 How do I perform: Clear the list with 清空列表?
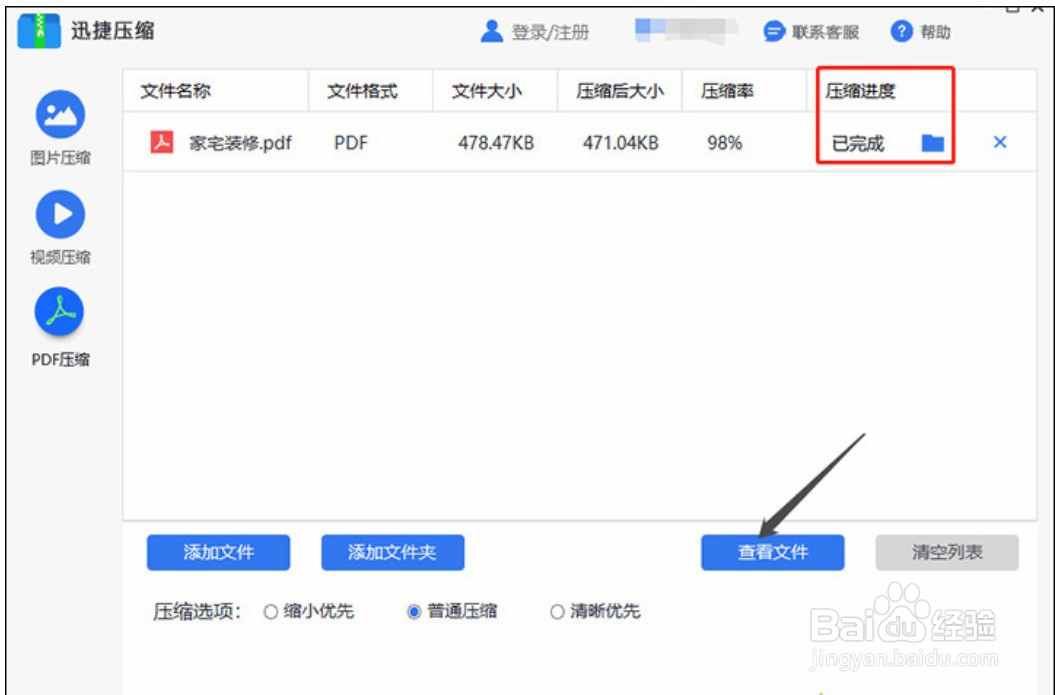(945, 552)
